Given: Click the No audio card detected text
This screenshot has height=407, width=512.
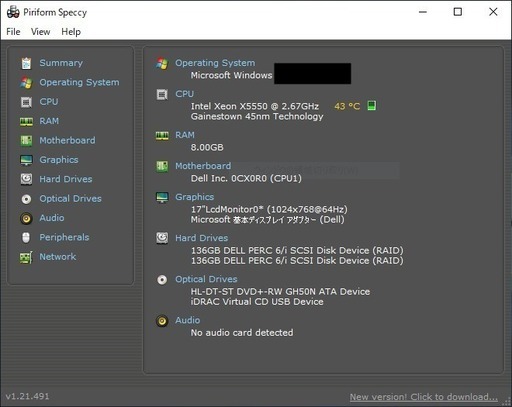Looking at the screenshot, I should 242,333.
